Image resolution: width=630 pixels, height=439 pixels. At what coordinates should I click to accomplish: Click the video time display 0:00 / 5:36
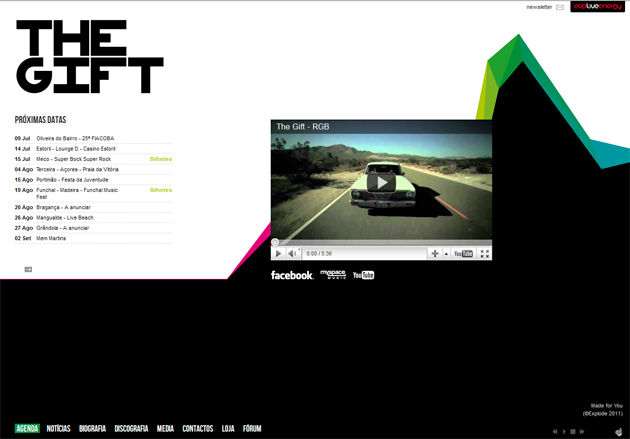coord(319,253)
